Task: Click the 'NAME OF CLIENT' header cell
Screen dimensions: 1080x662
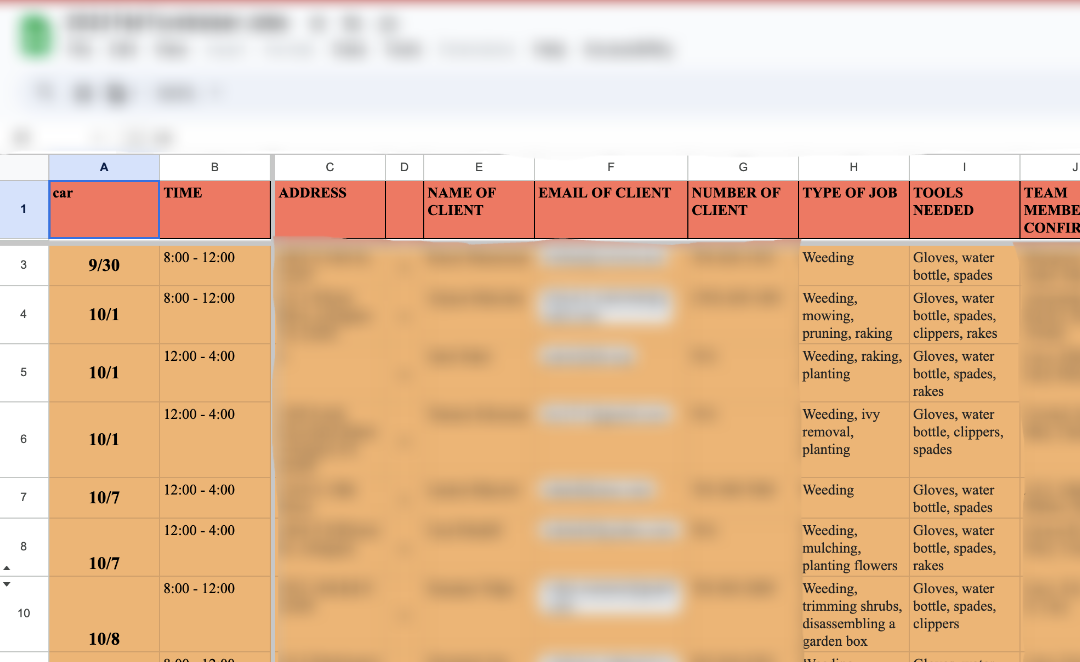Action: 479,209
